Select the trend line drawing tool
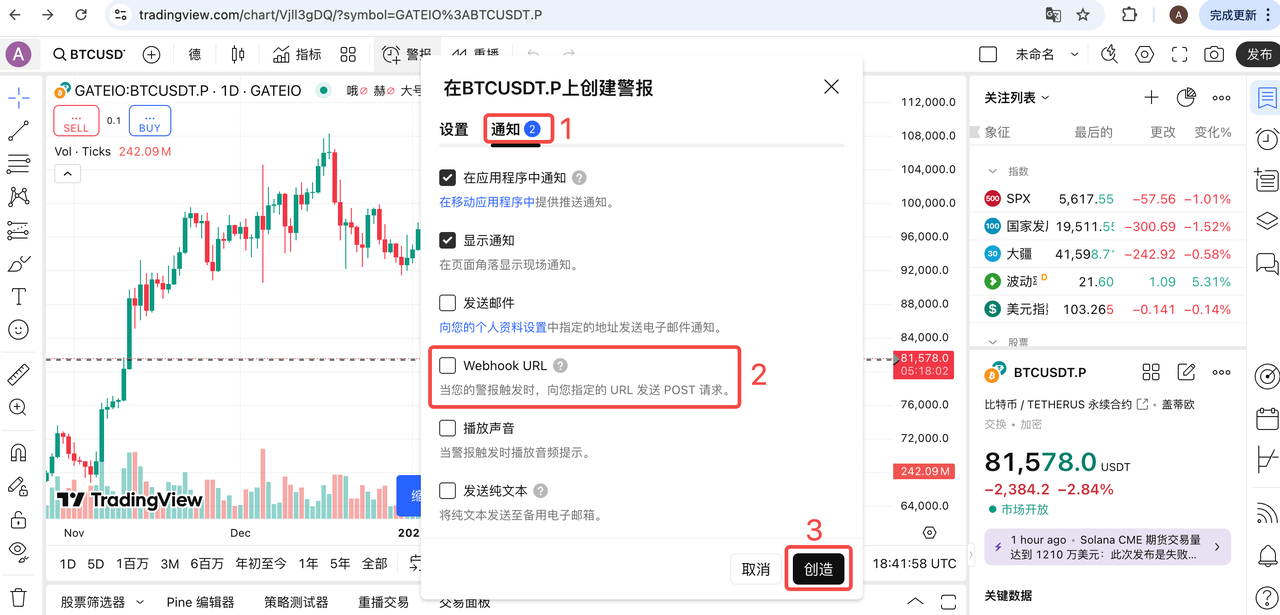This screenshot has height=615, width=1280. click(19, 131)
